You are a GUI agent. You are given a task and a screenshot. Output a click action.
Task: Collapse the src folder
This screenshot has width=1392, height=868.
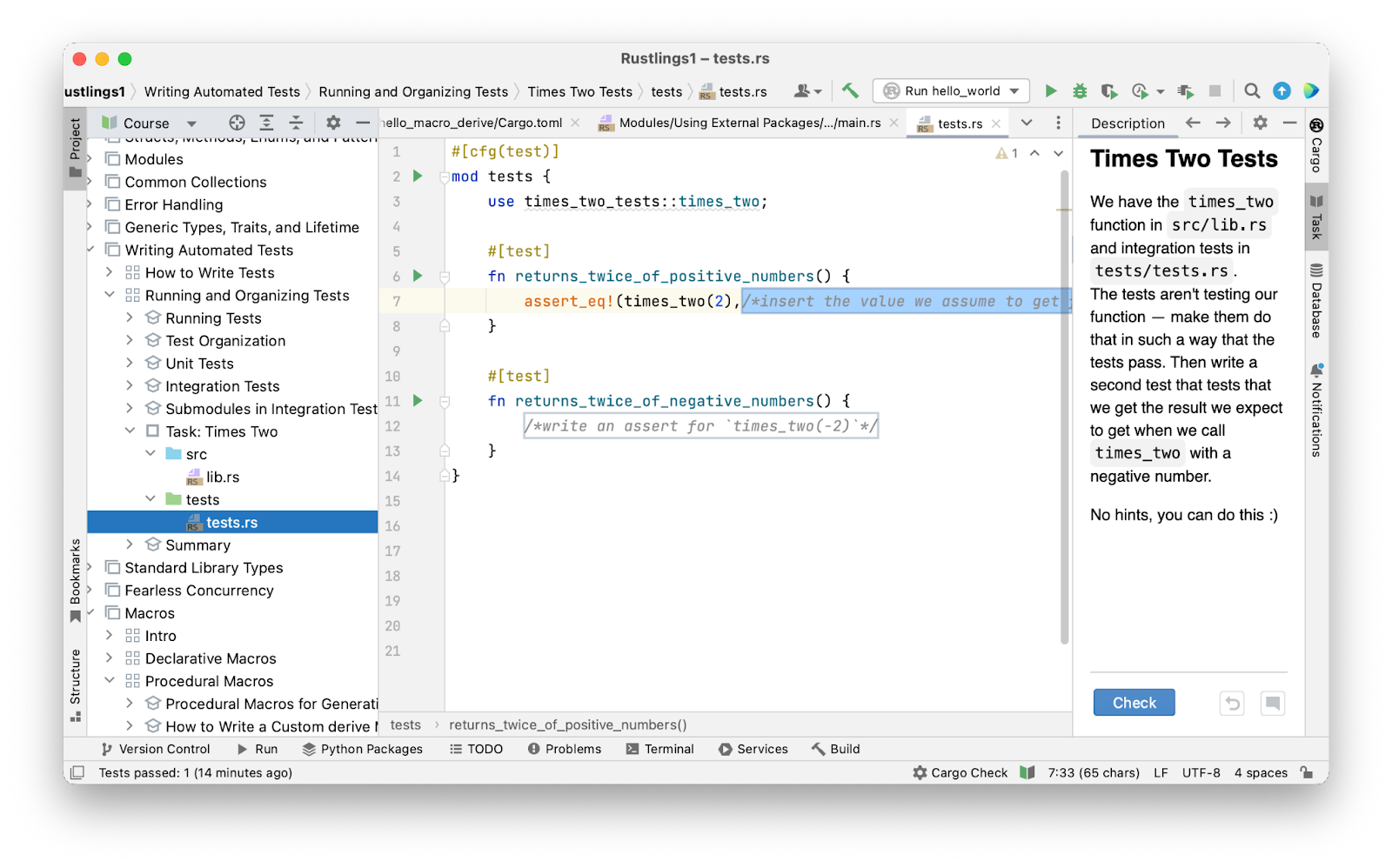[x=151, y=453]
